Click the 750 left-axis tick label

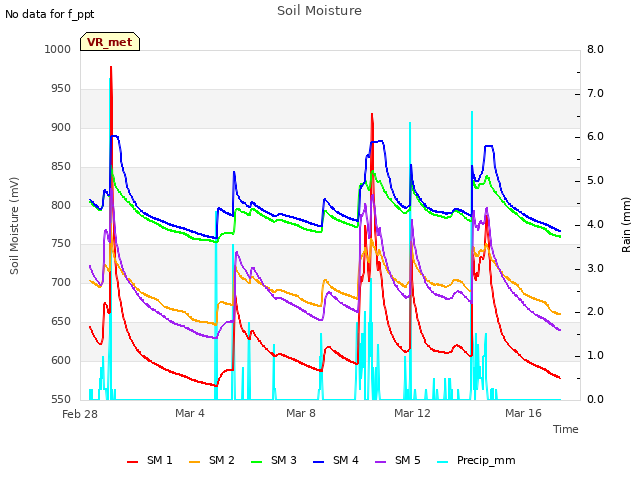(61, 244)
